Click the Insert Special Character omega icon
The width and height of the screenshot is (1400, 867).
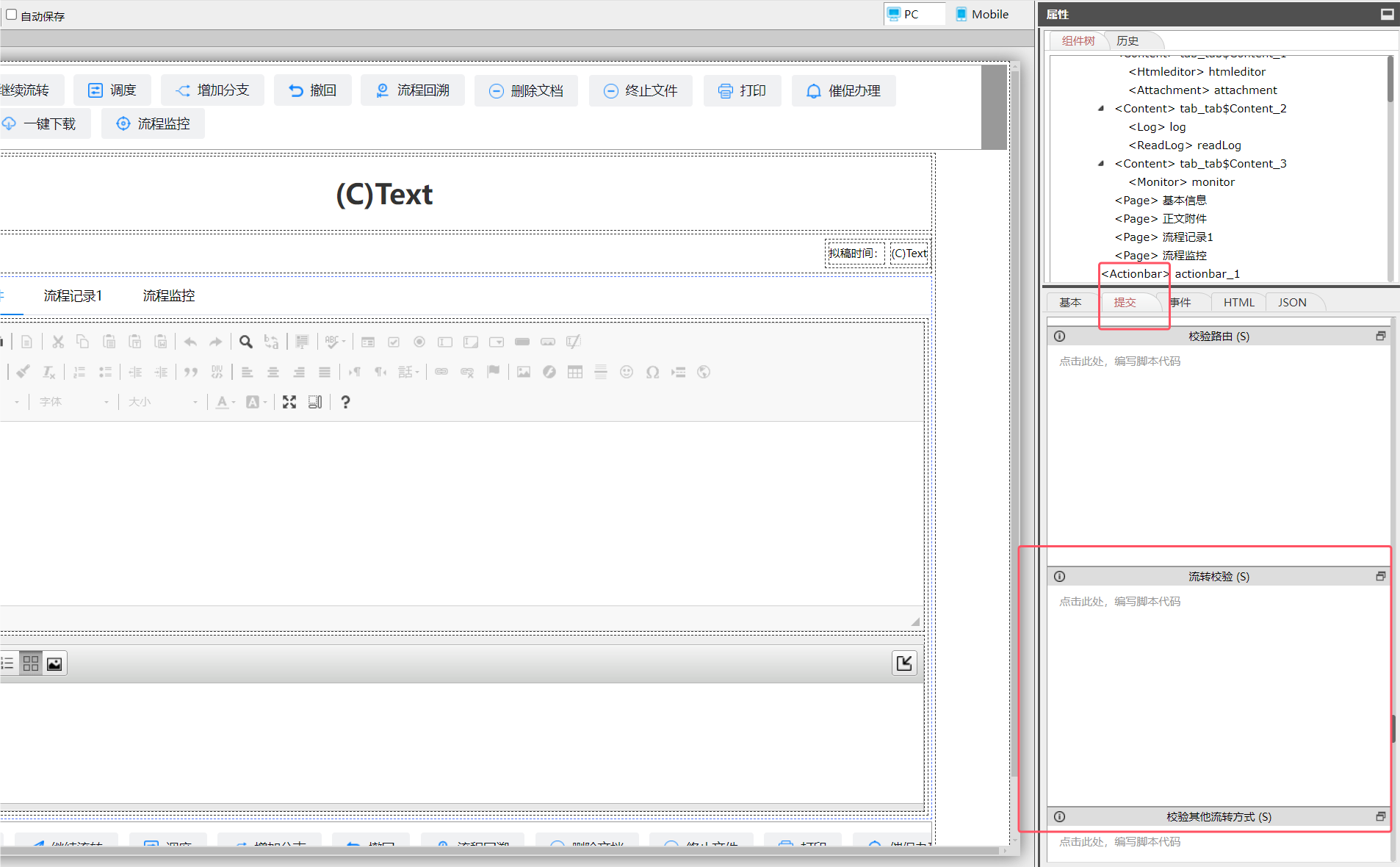[x=652, y=372]
